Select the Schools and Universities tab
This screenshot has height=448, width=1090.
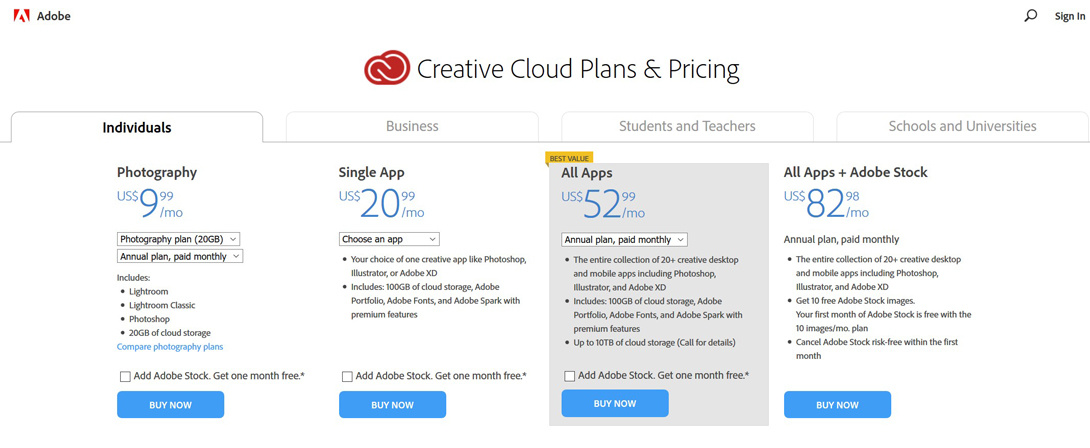[962, 127]
